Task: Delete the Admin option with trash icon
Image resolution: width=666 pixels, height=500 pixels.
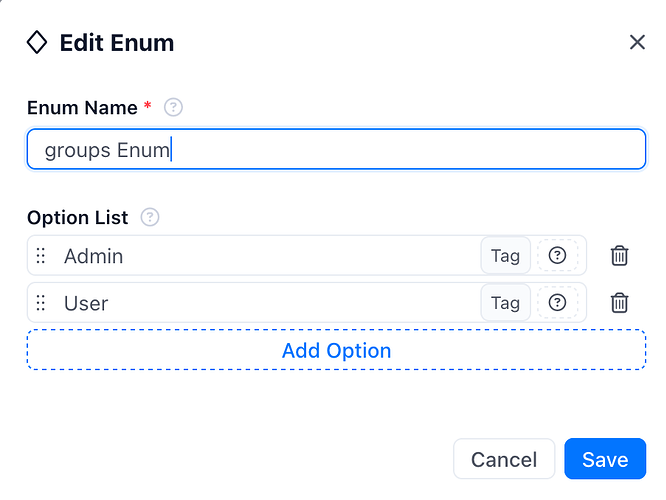Action: pos(619,256)
